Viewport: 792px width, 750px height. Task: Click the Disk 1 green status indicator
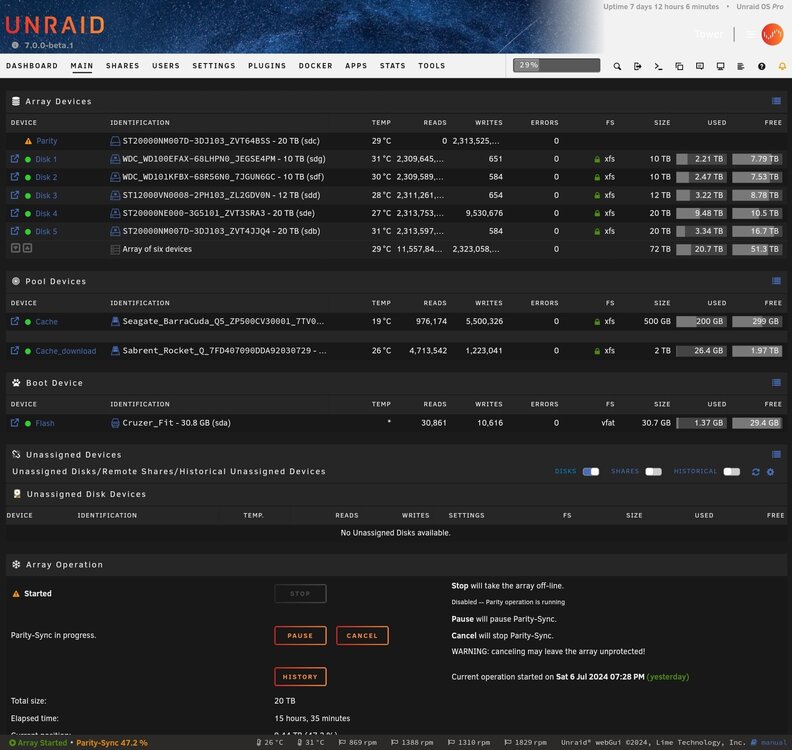coord(28,159)
